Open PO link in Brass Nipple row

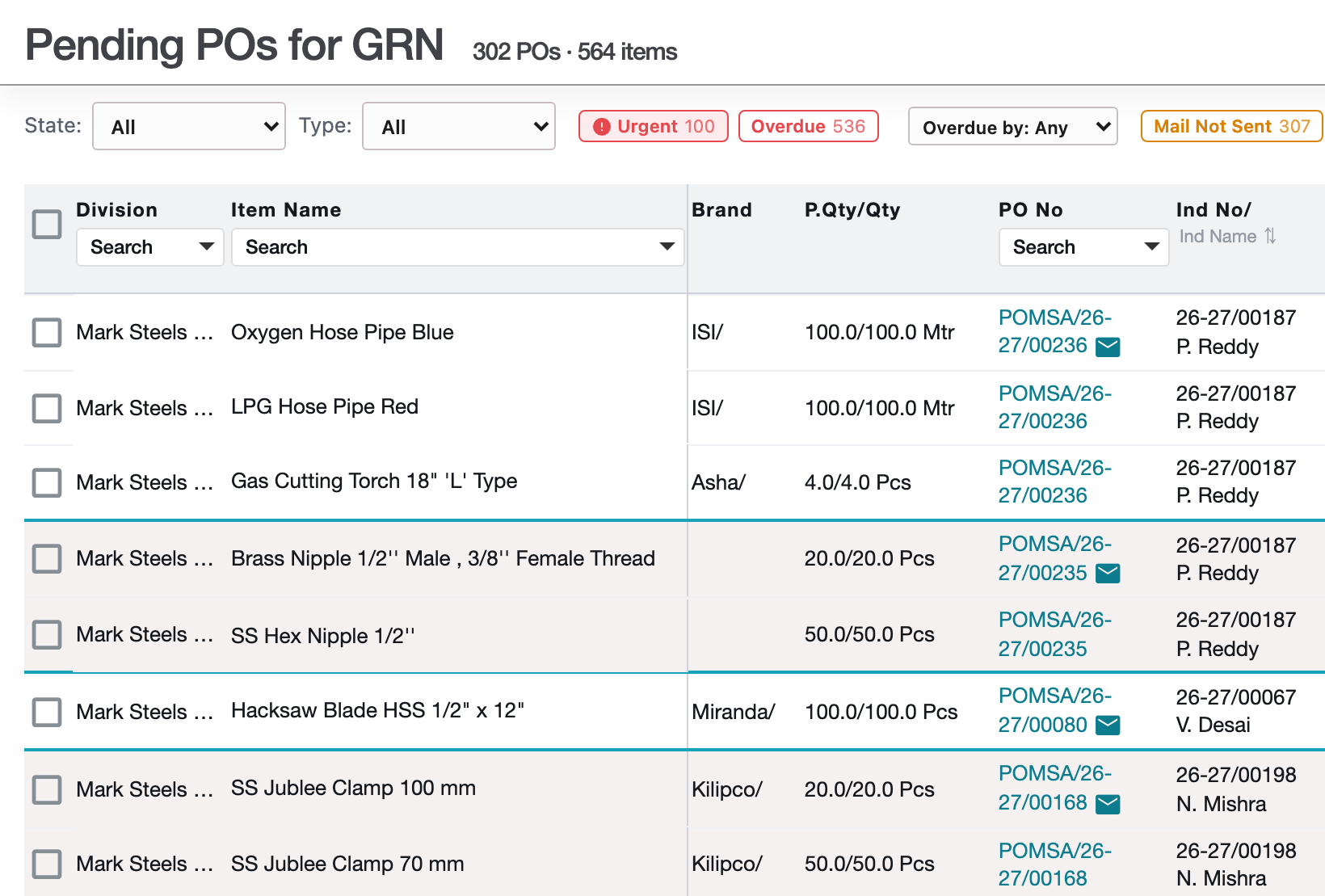click(1054, 558)
